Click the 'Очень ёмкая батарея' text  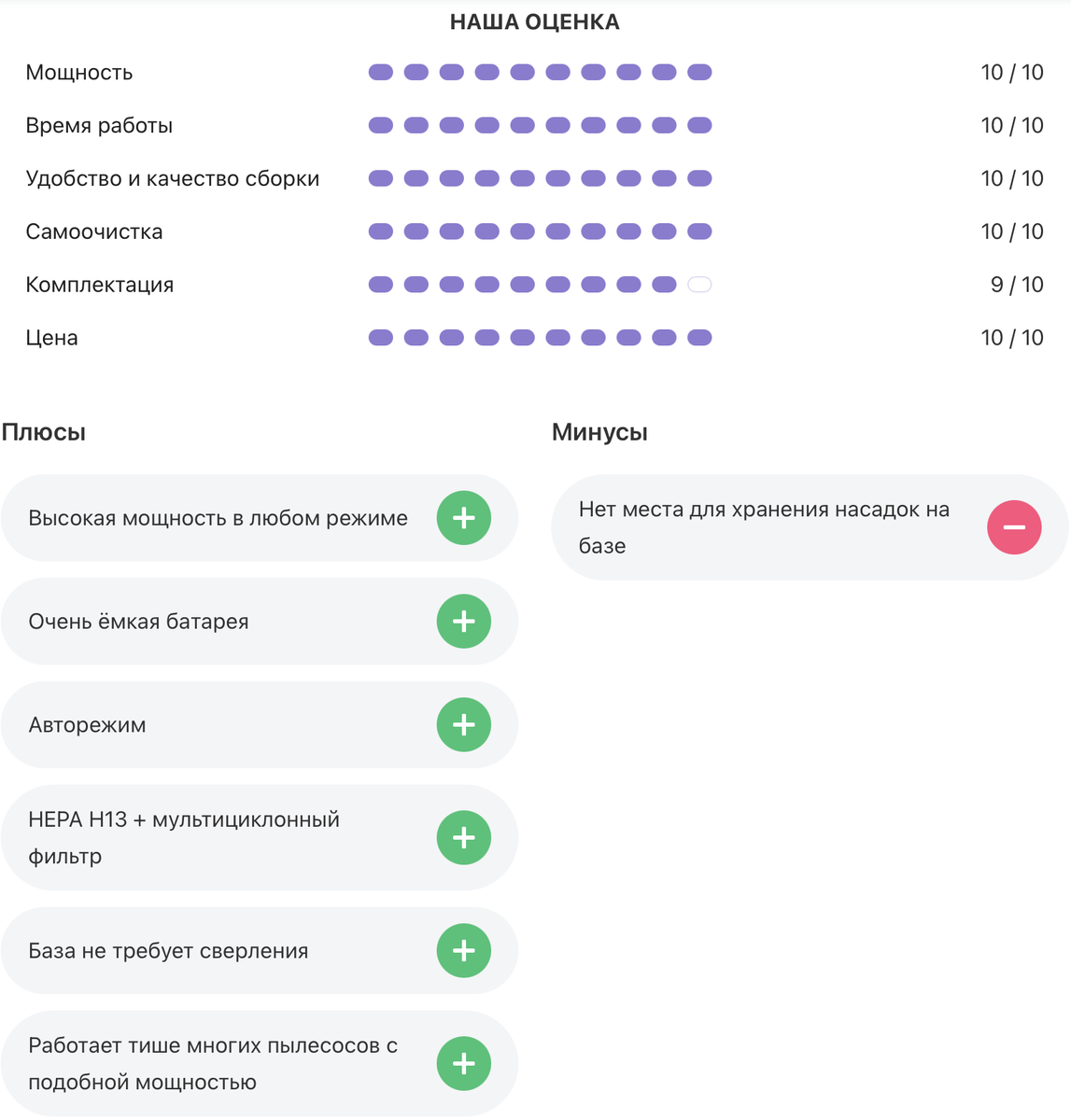(x=138, y=622)
